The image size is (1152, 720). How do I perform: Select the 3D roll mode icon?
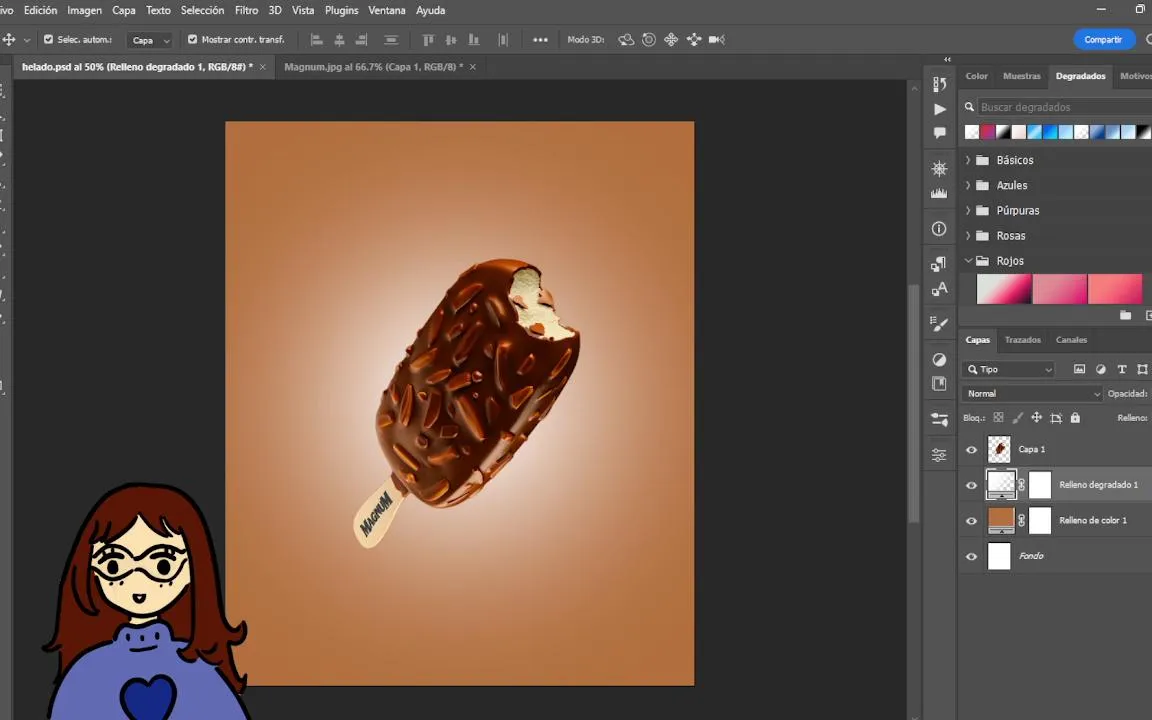click(649, 40)
